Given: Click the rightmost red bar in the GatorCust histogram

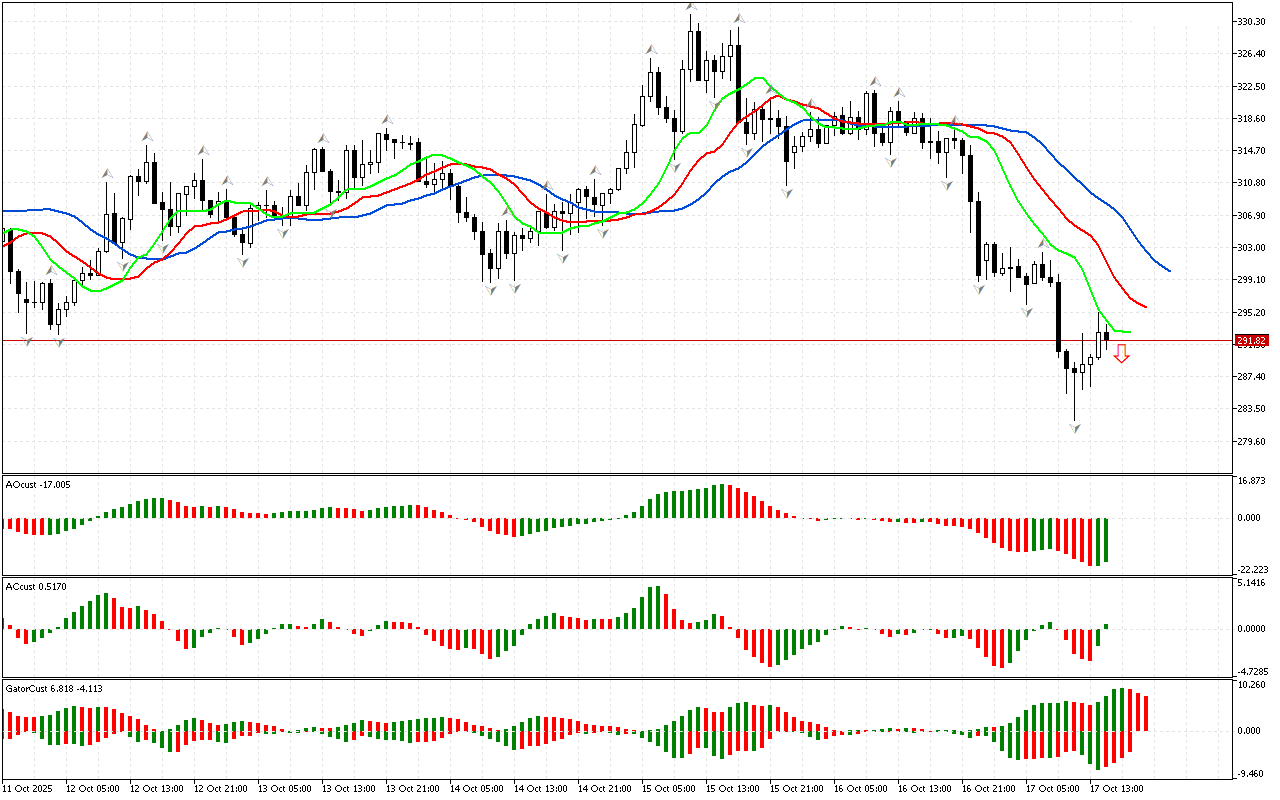Looking at the screenshot, I should pos(1146,712).
